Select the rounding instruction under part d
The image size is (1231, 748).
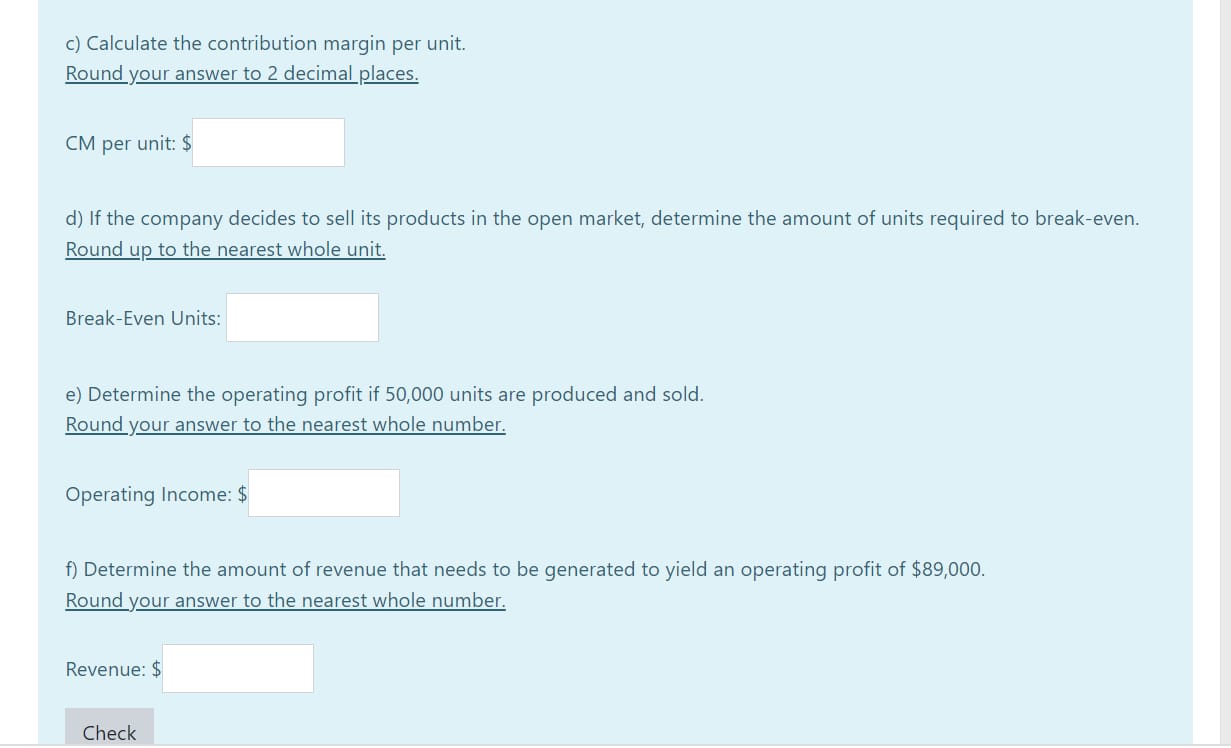point(224,249)
